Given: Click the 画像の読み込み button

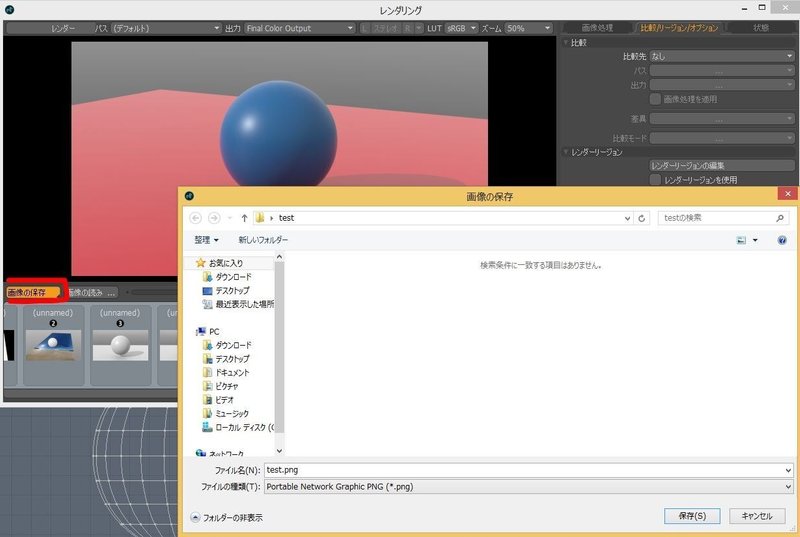Looking at the screenshot, I should (92, 292).
